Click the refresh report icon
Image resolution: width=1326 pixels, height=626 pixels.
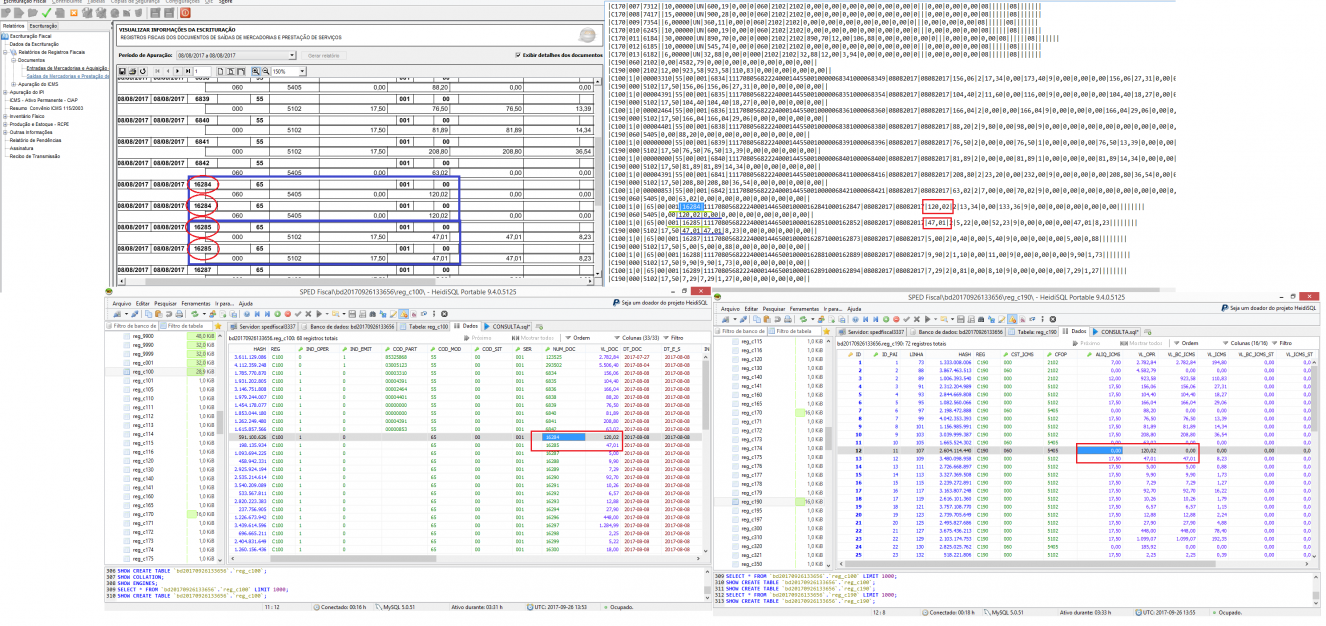[143, 72]
